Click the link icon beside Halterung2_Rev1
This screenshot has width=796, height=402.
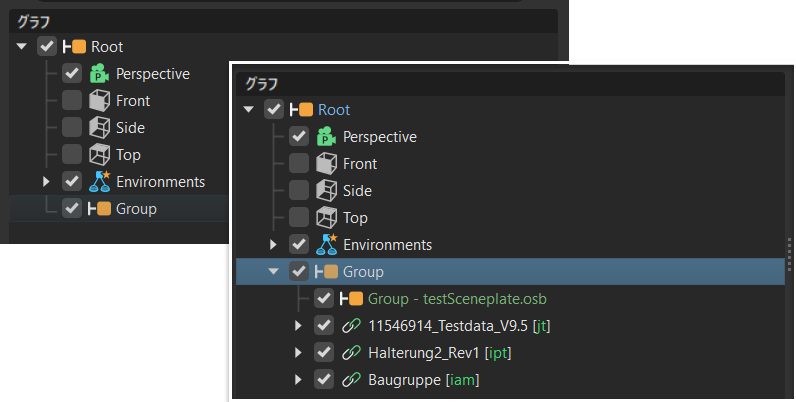[351, 353]
